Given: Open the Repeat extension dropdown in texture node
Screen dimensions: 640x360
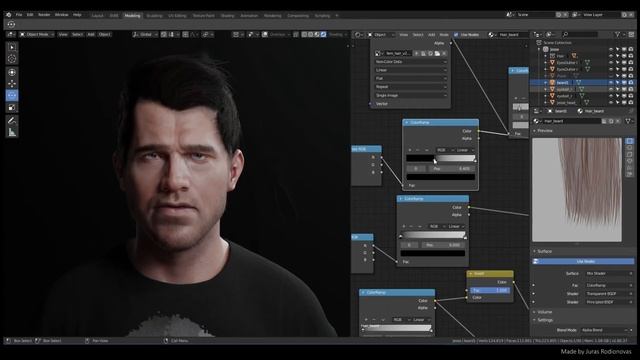Looking at the screenshot, I should point(411,87).
